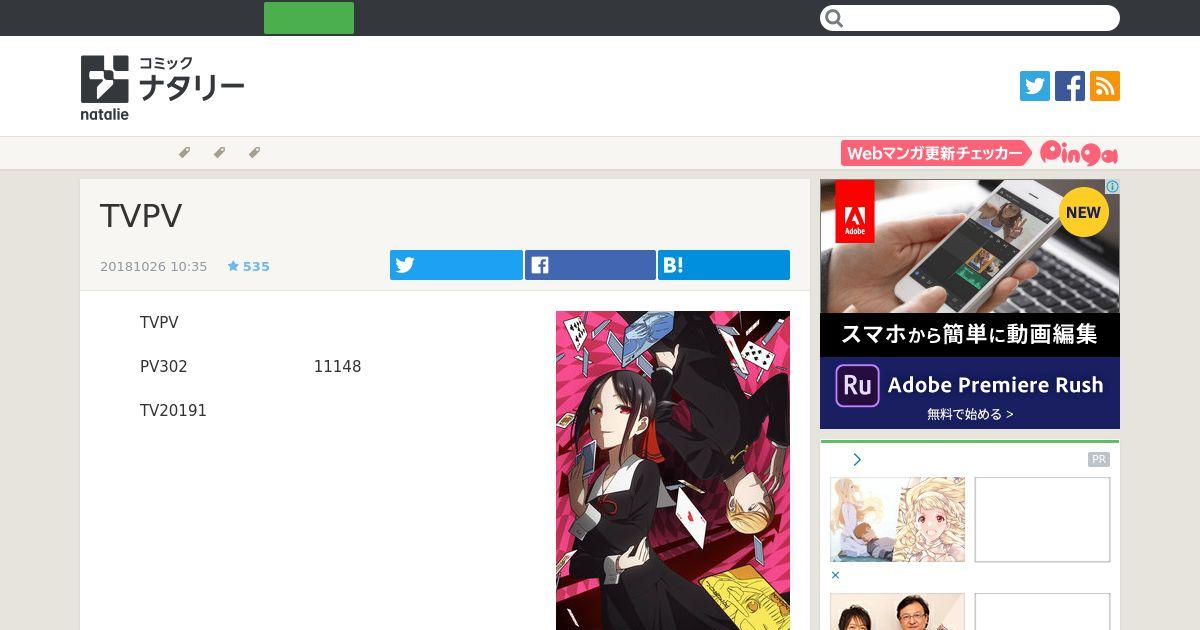Click the article title TVPV
The image size is (1200, 630).
(141, 216)
